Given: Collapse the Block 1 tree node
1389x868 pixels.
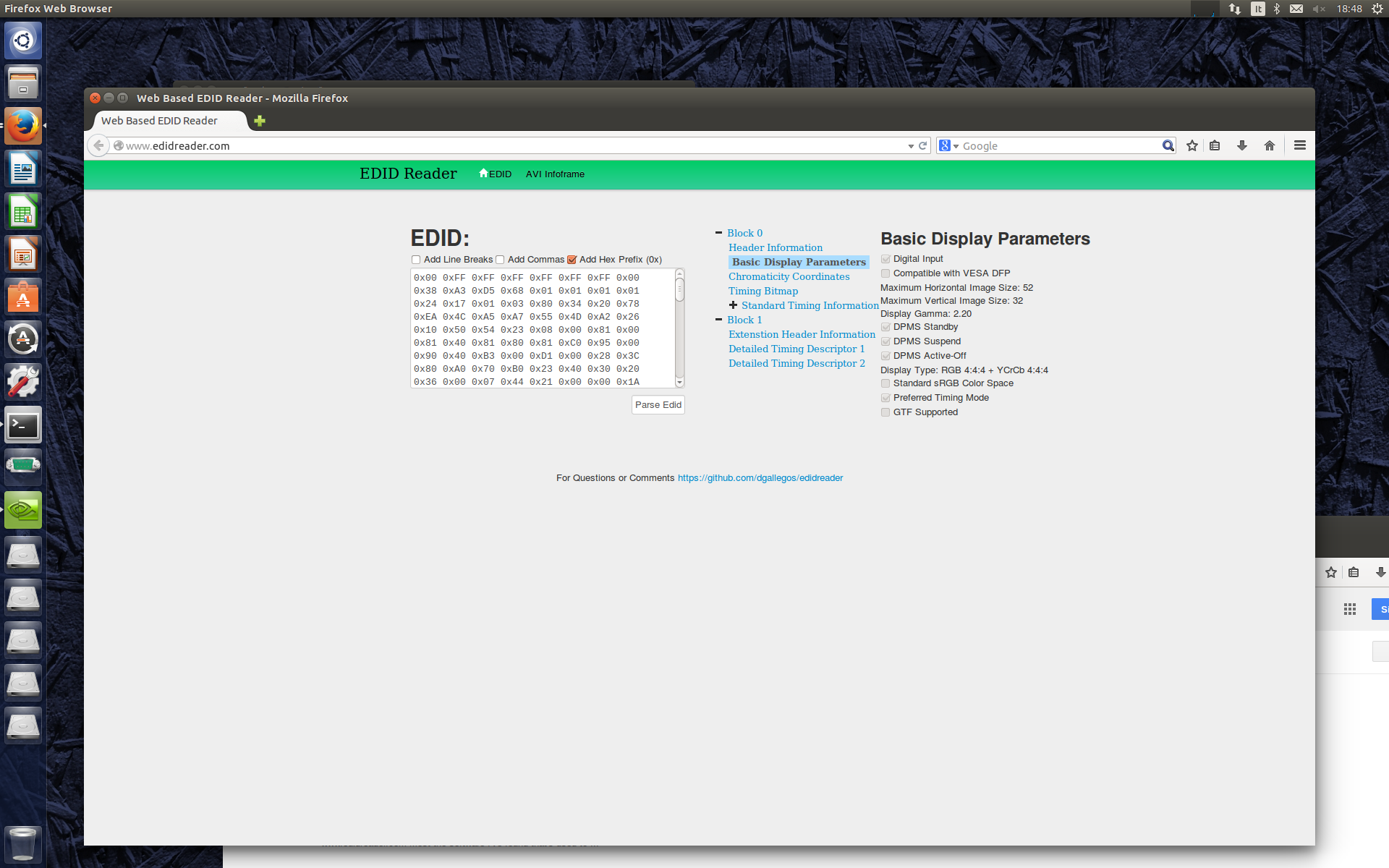Looking at the screenshot, I should [718, 320].
